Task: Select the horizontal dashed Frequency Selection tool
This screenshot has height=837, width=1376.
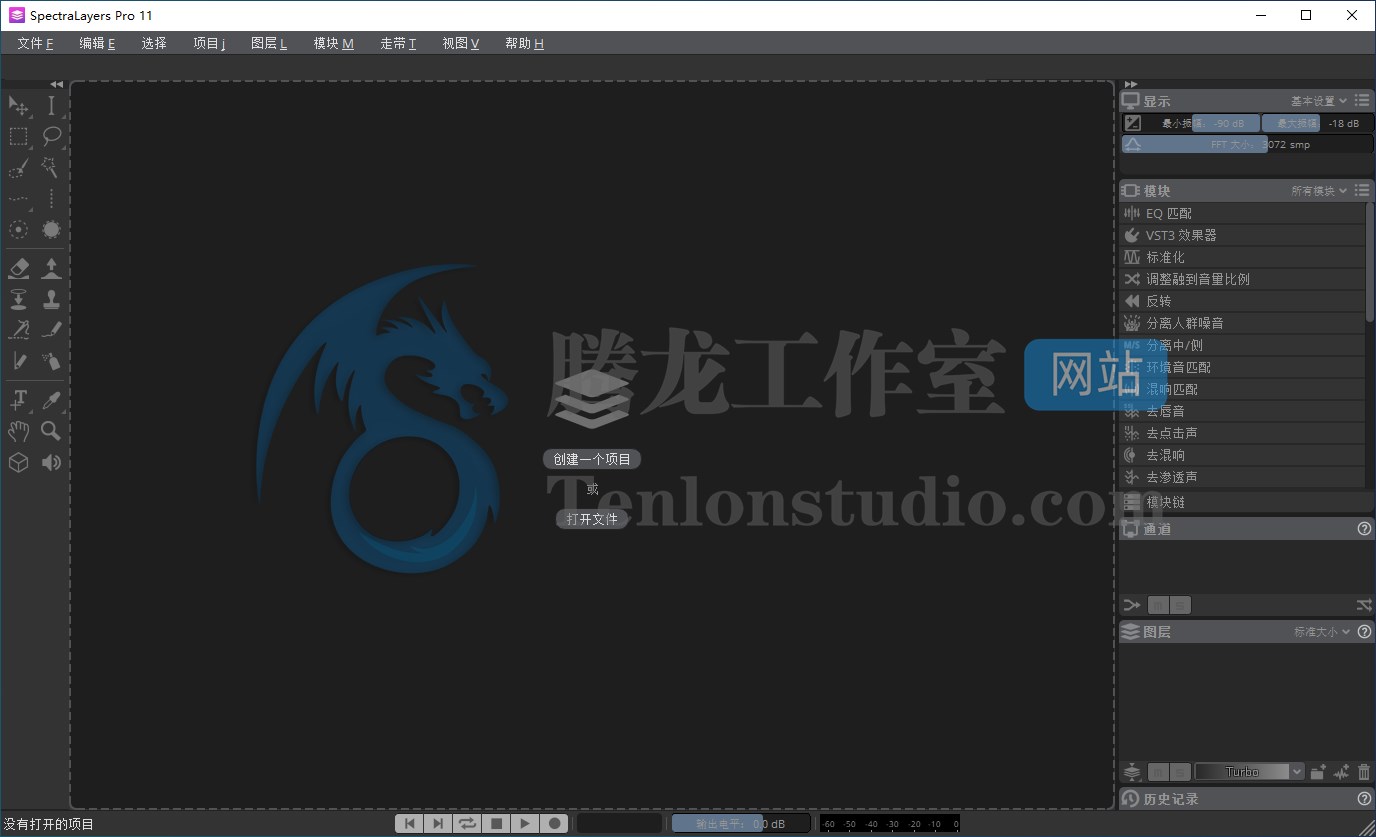Action: point(18,199)
